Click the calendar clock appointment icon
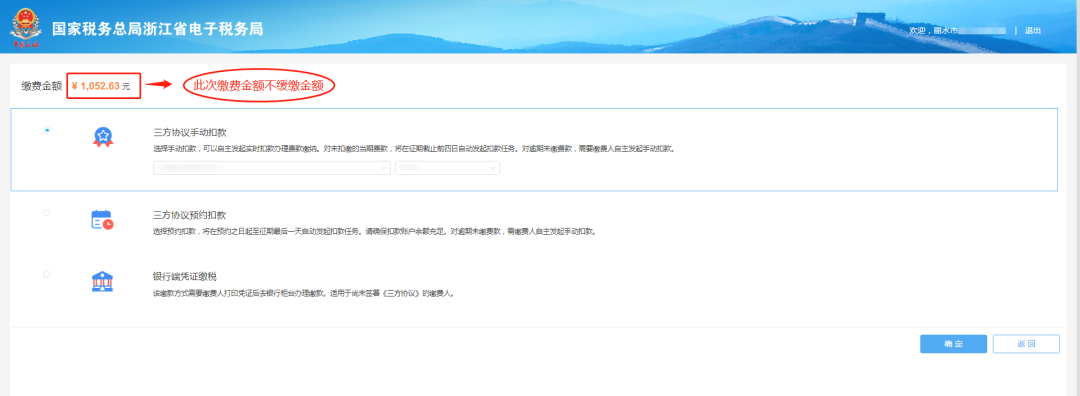Screen dimensions: 1080x396 click(x=103, y=220)
